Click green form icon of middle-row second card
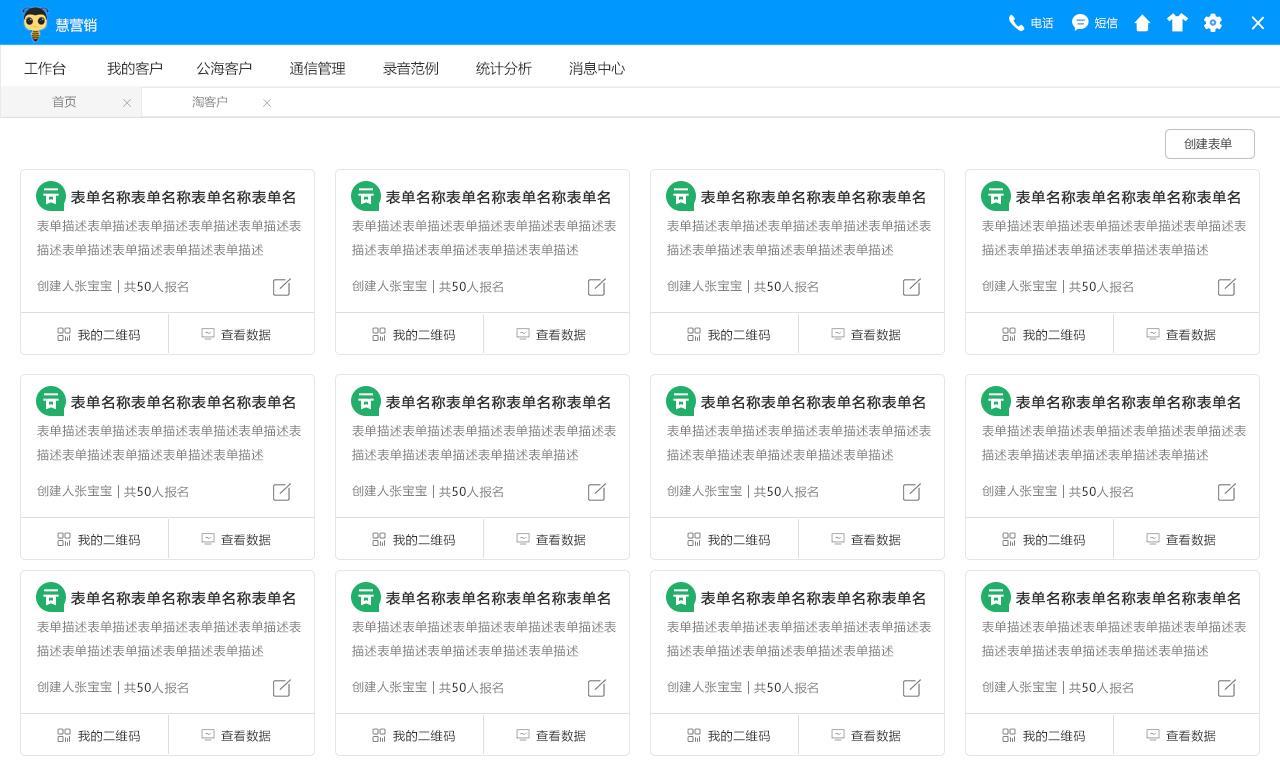 pos(366,401)
